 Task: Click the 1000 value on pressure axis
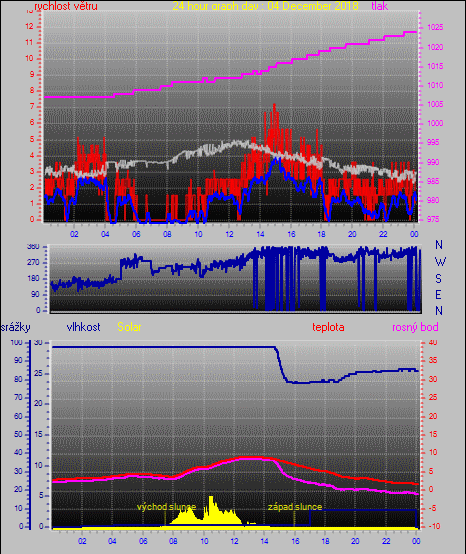(x=435, y=123)
